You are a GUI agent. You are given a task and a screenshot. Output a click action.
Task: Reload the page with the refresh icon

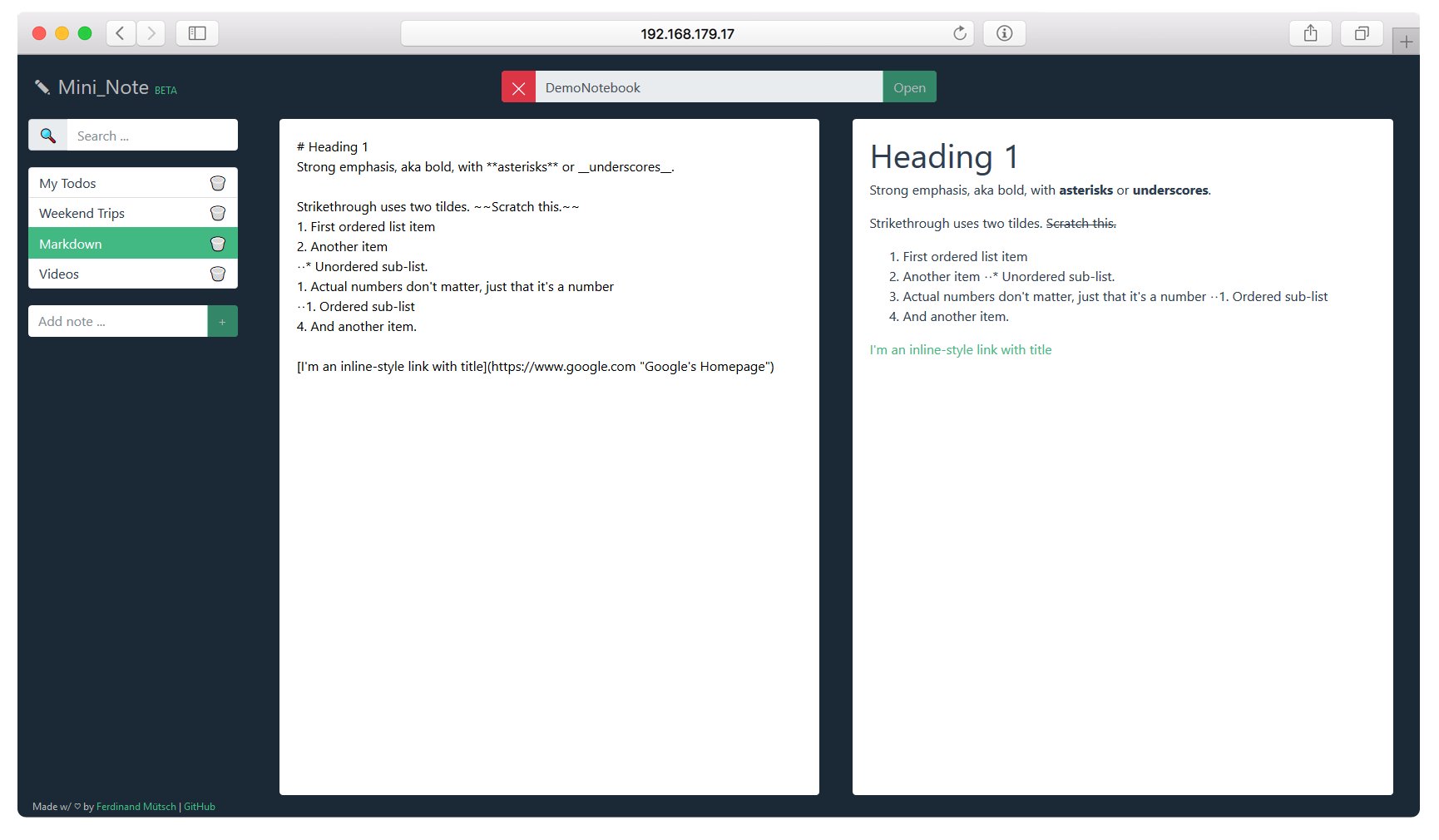pyautogui.click(x=959, y=33)
